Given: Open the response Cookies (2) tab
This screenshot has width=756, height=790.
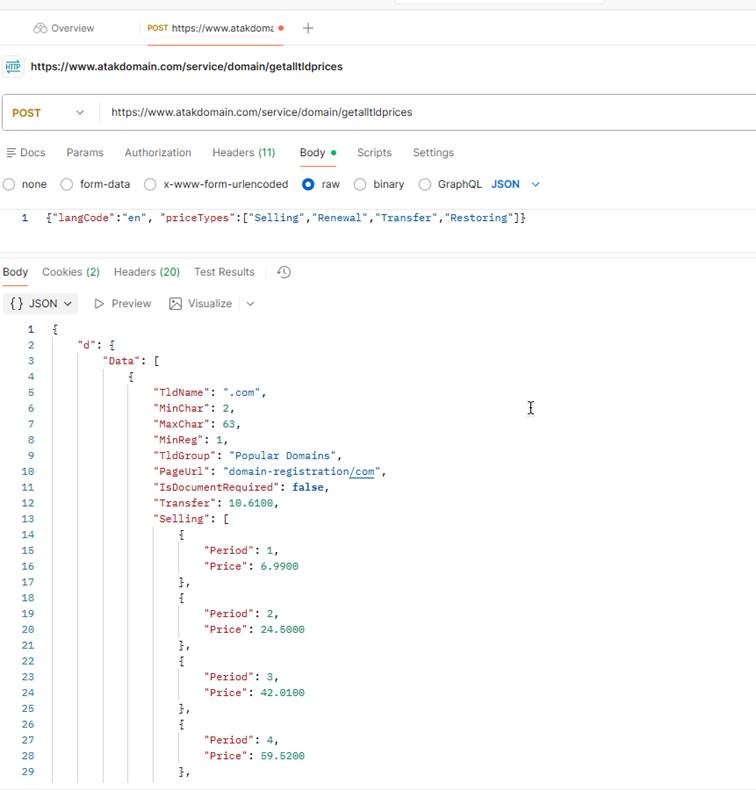Looking at the screenshot, I should coord(70,272).
